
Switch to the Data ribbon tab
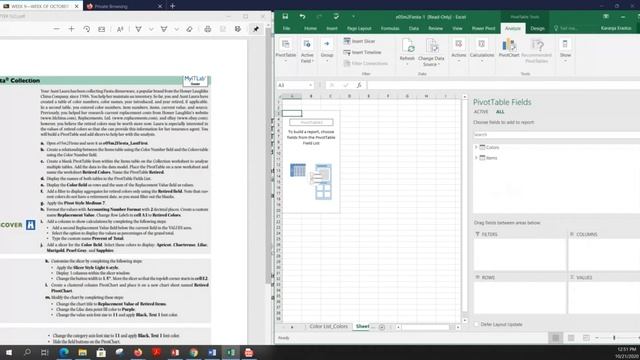(x=414, y=28)
